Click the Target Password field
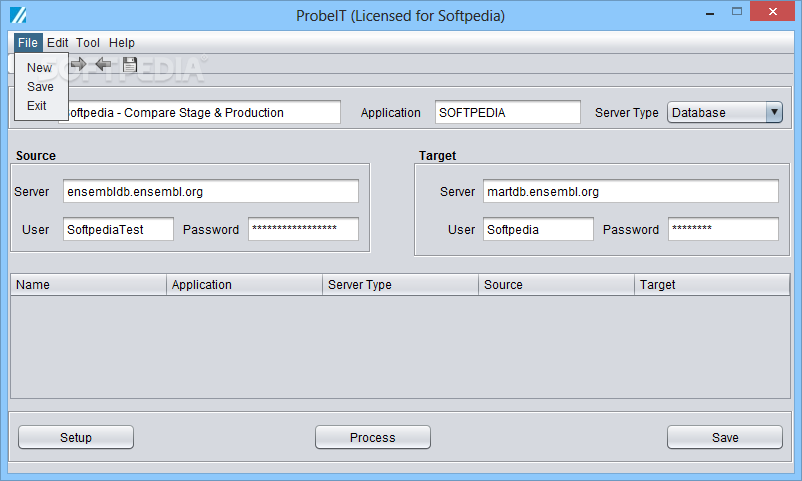Screen dimensions: 802x481 (723, 229)
